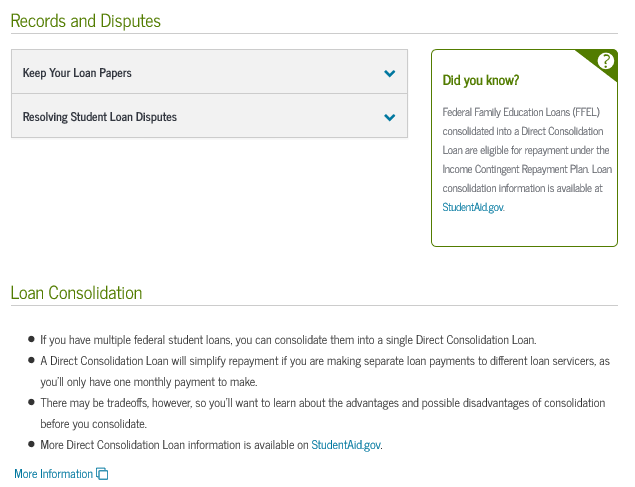Click bullet text about simplifying repayment
This screenshot has height=487, width=635.
[x=324, y=360]
